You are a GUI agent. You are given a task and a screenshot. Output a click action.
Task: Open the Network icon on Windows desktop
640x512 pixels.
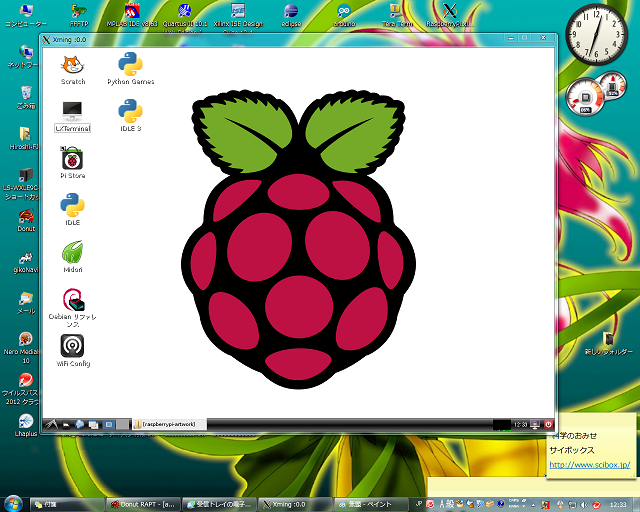(24, 56)
